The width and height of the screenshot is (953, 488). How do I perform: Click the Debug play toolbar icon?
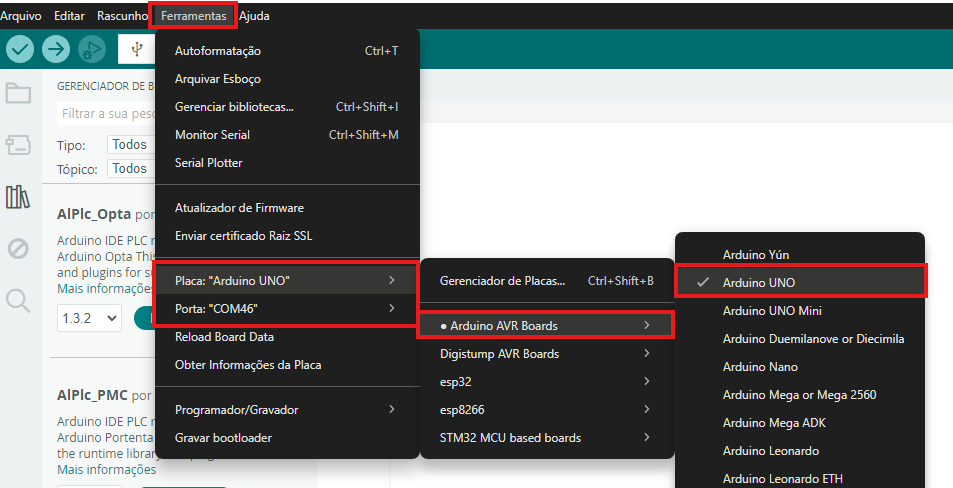(x=92, y=49)
